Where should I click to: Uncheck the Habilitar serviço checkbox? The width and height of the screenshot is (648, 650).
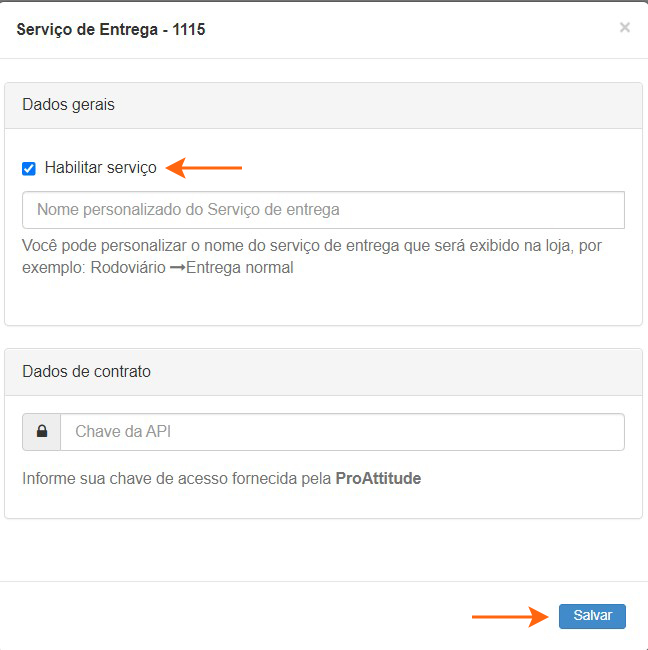click(x=29, y=168)
